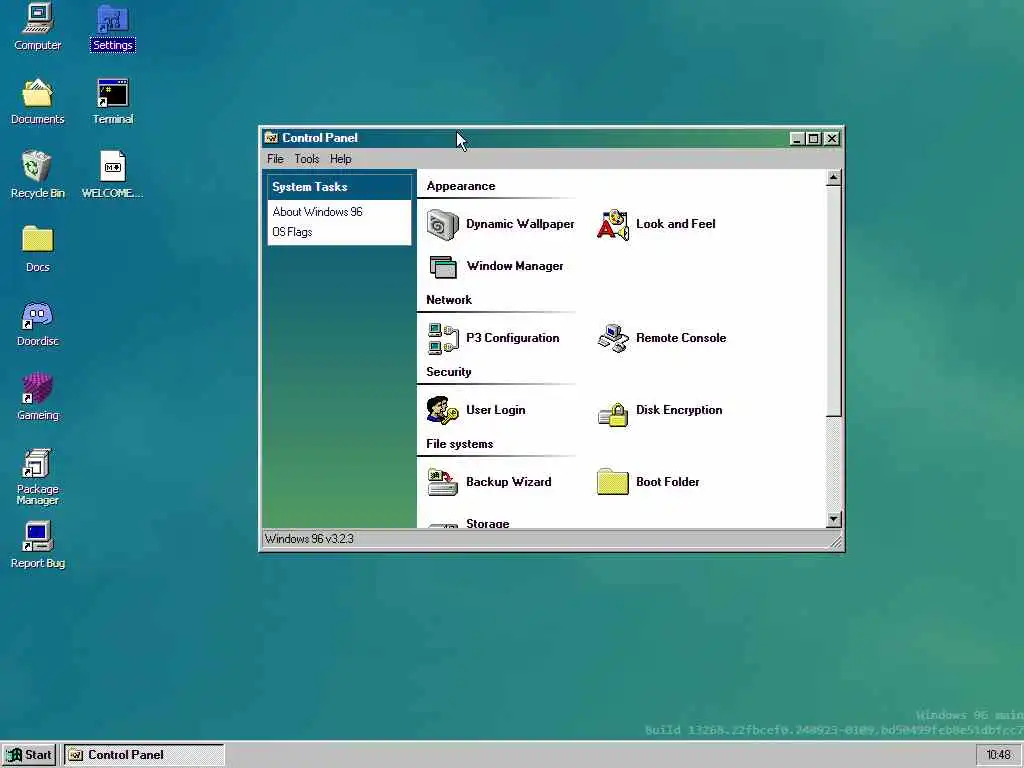This screenshot has height=768, width=1024.
Task: Click the Windows 96 v3.2.3 status text
Action: click(309, 539)
